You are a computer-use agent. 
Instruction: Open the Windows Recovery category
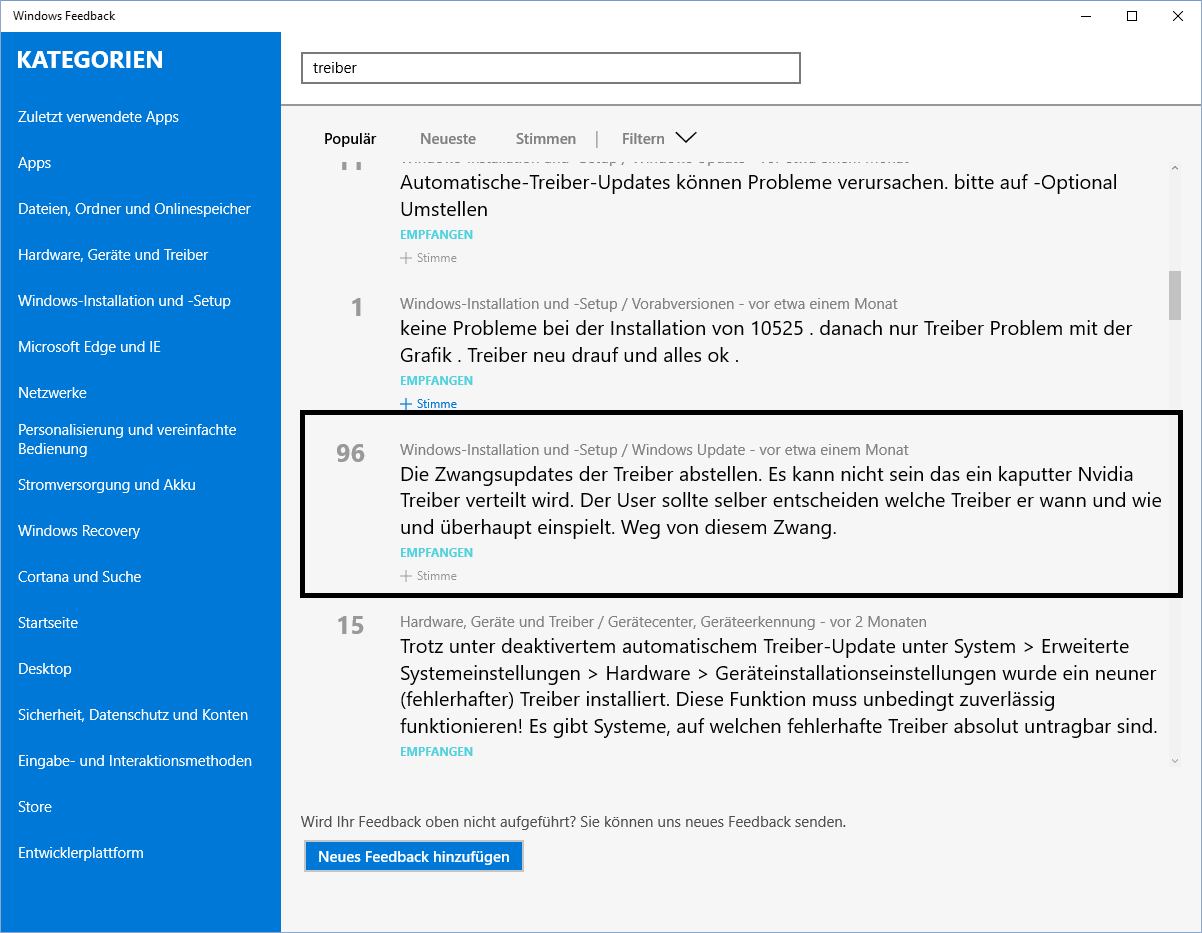click(79, 531)
